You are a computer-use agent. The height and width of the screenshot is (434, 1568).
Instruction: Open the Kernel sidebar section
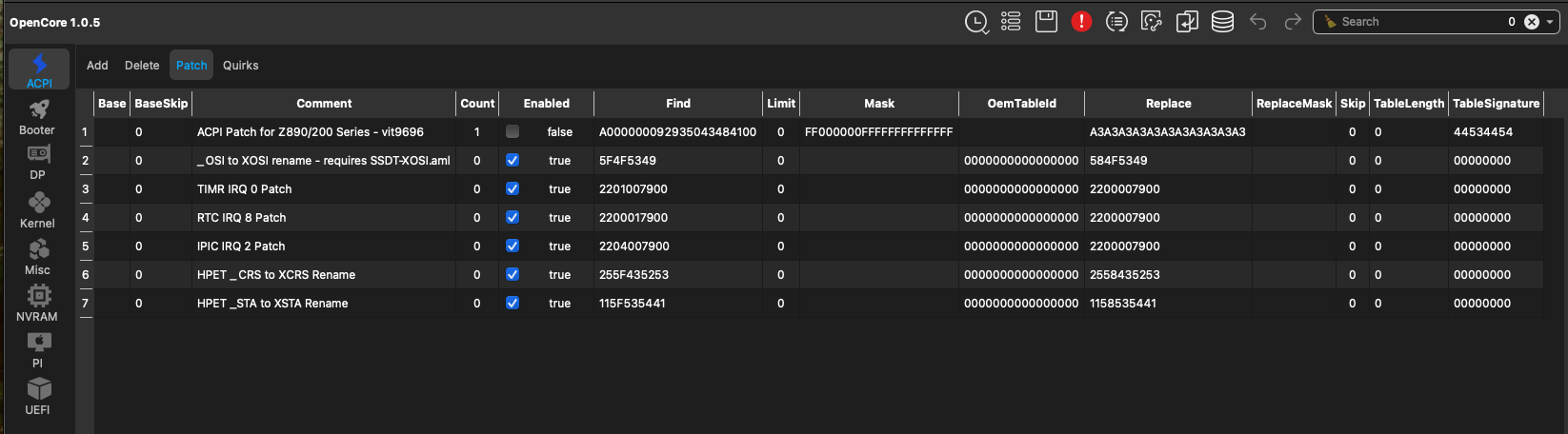(x=37, y=210)
